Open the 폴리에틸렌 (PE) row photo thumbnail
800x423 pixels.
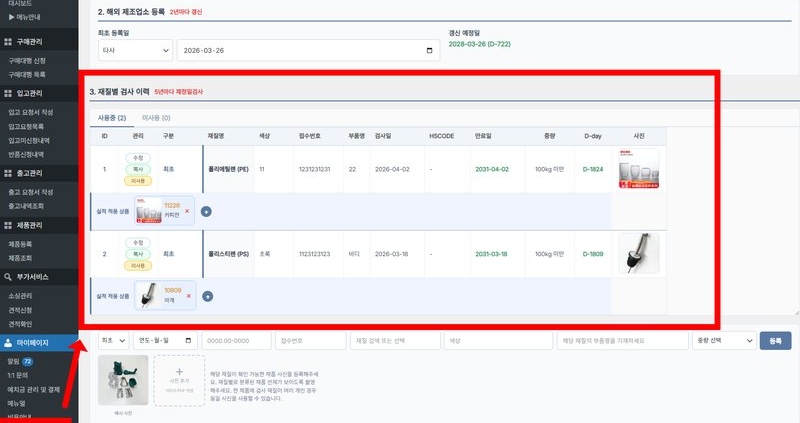click(x=639, y=169)
